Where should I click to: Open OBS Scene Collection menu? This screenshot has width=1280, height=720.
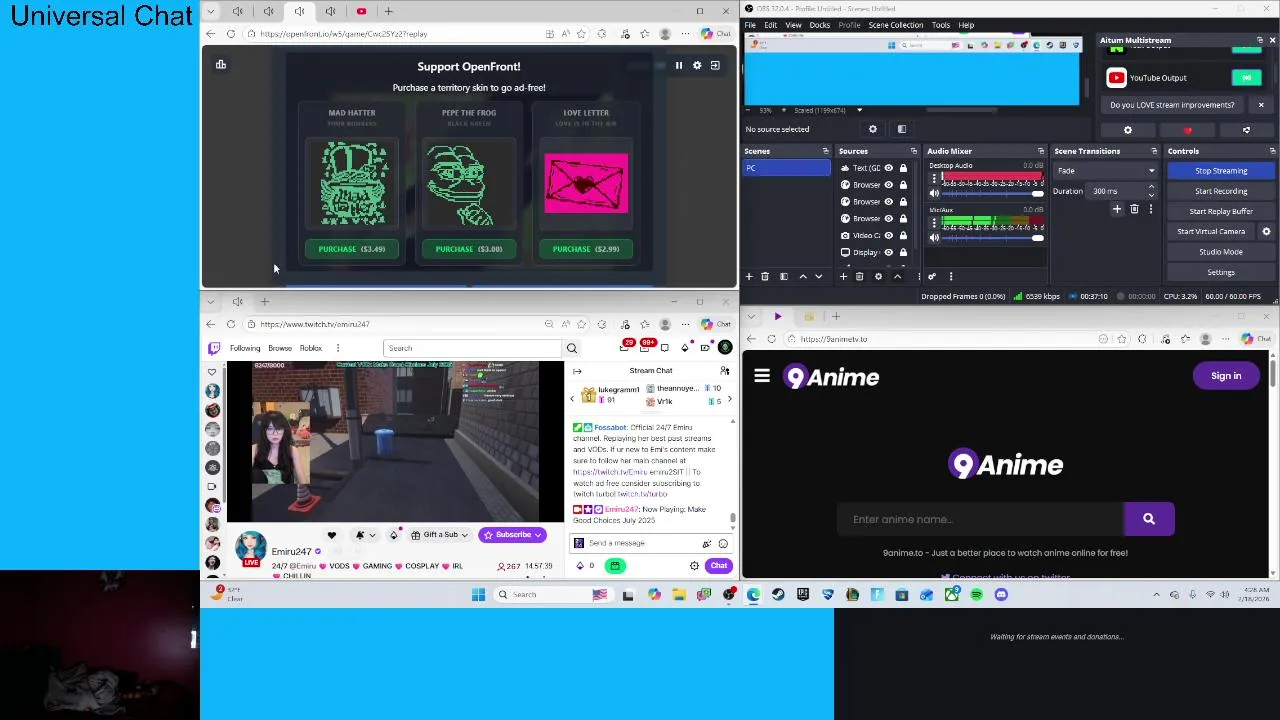point(896,25)
